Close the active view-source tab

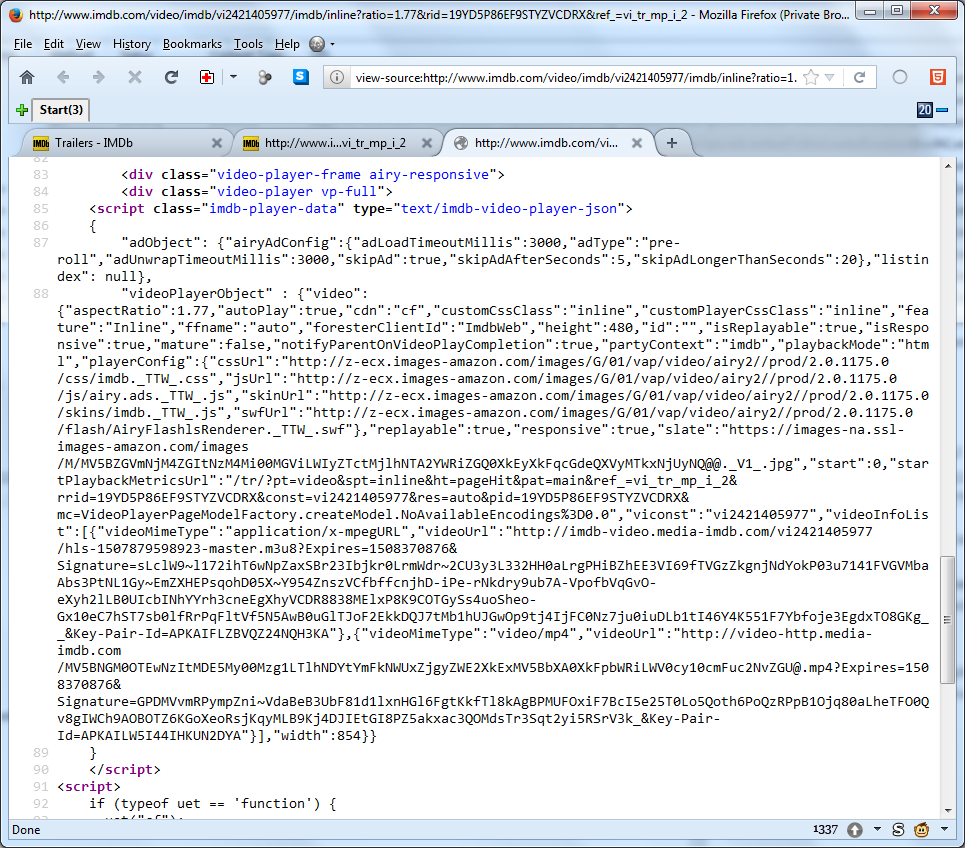(637, 143)
